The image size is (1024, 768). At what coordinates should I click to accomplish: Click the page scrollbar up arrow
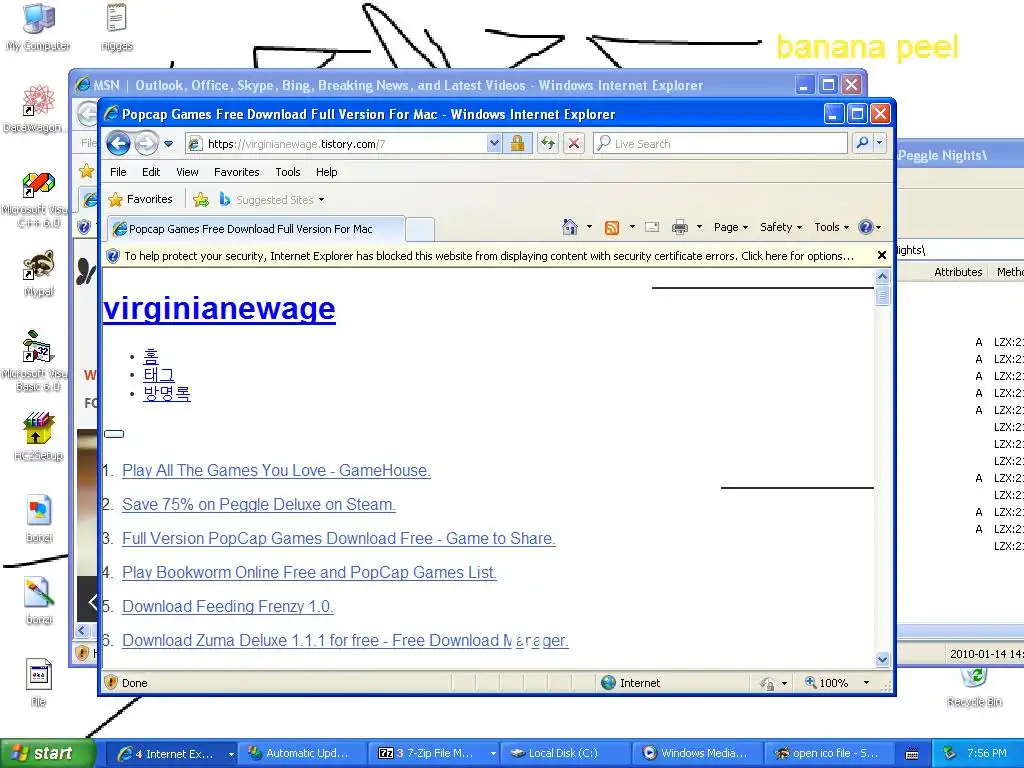point(882,277)
